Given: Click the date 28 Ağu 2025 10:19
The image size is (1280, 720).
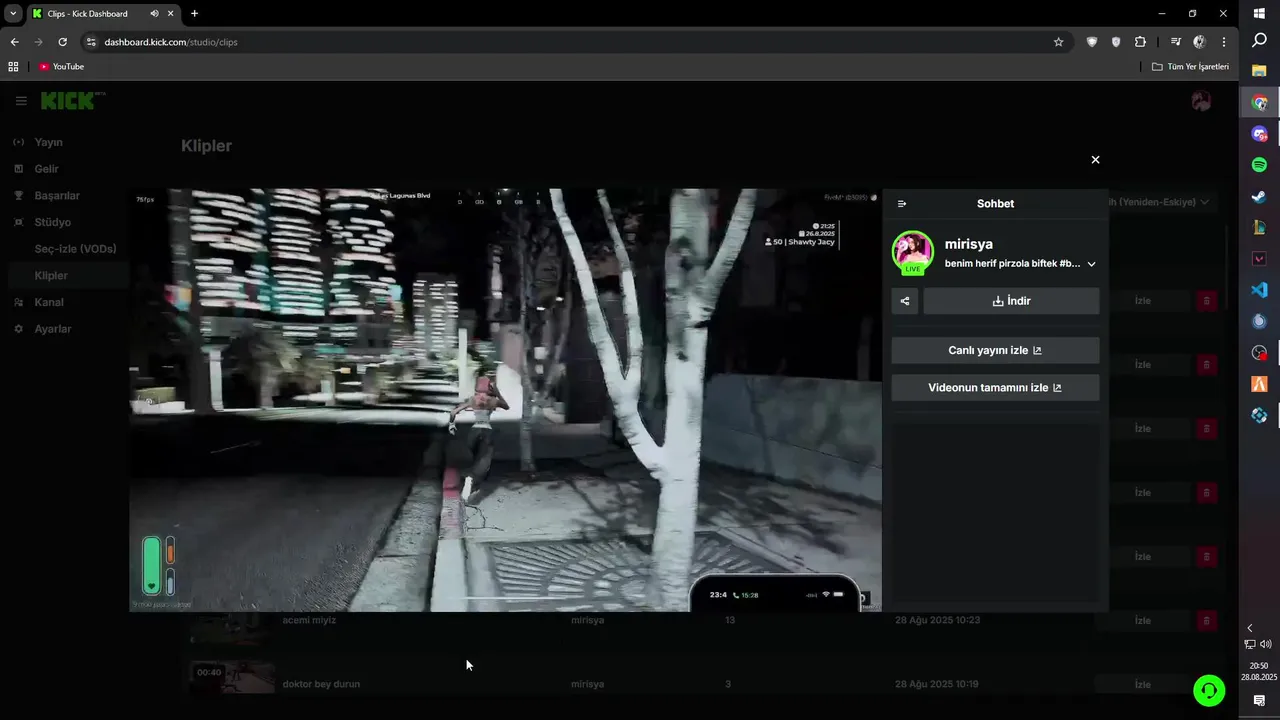Looking at the screenshot, I should pos(937,685).
